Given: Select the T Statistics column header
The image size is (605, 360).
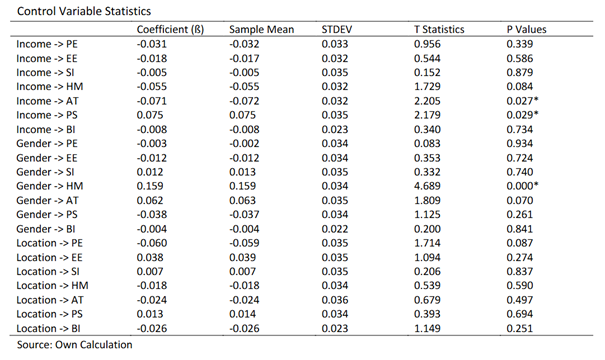Looking at the screenshot, I should coord(439,30).
